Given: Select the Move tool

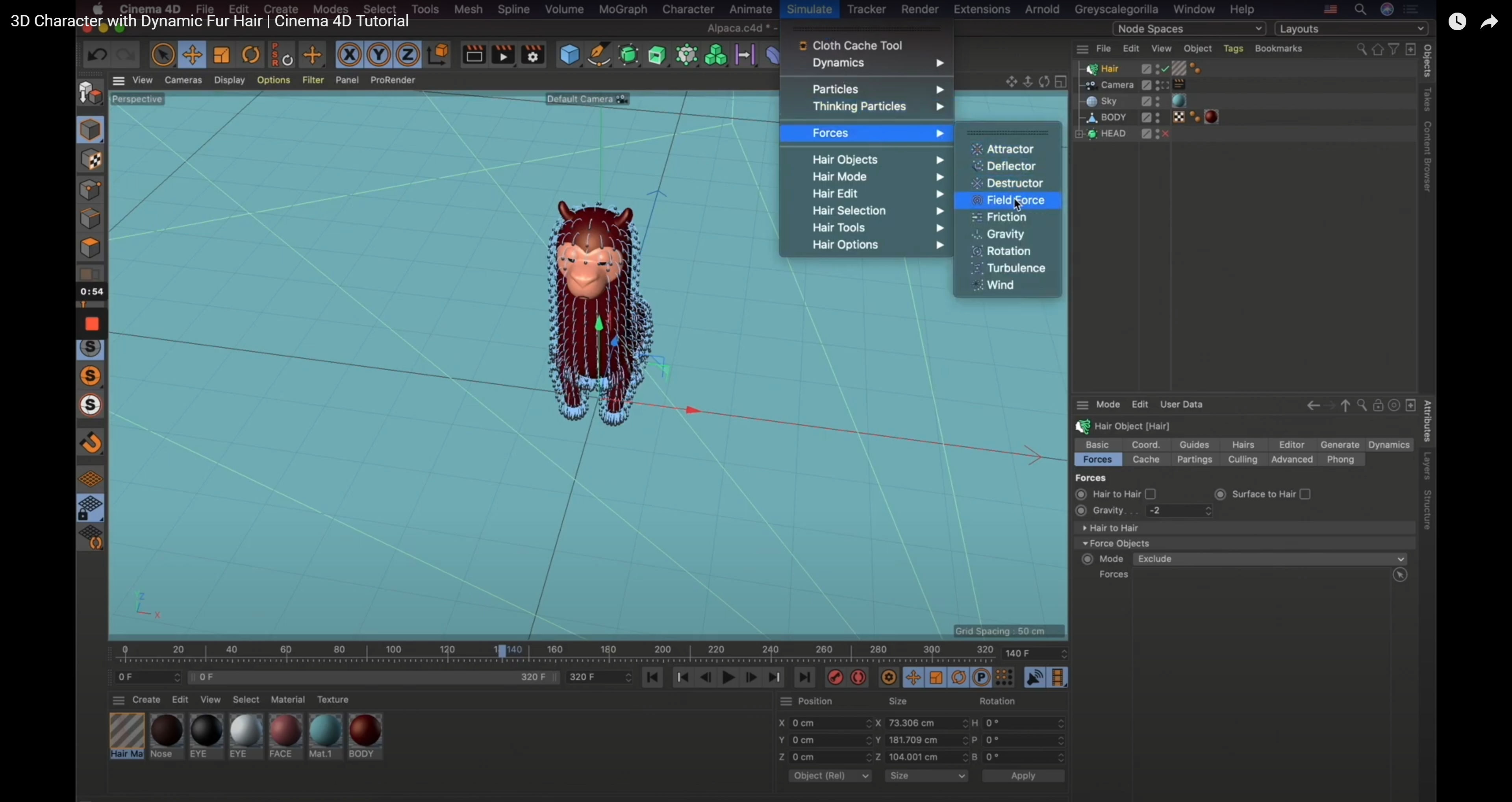Looking at the screenshot, I should click(x=193, y=55).
